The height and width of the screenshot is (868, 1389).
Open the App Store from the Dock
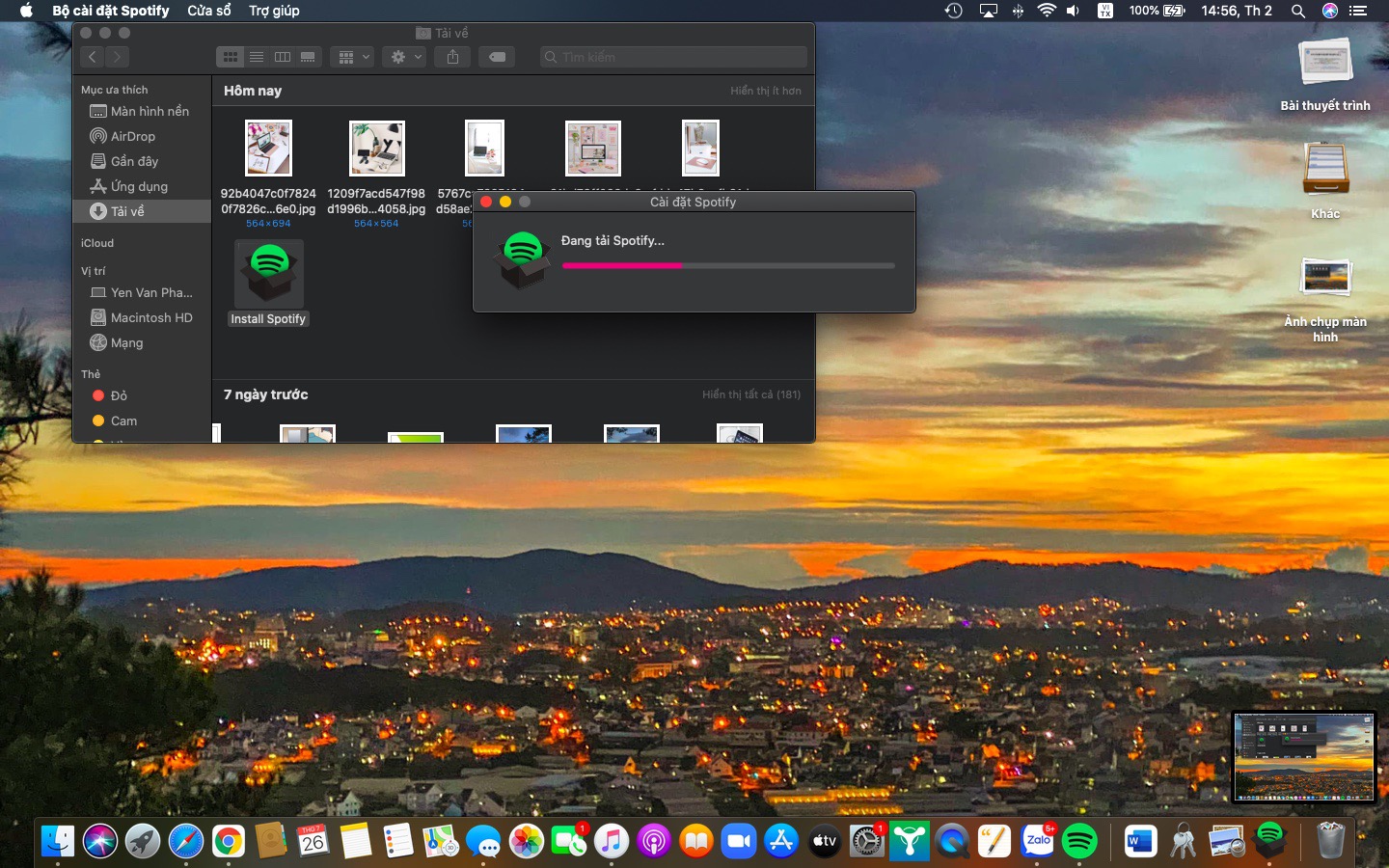781,842
